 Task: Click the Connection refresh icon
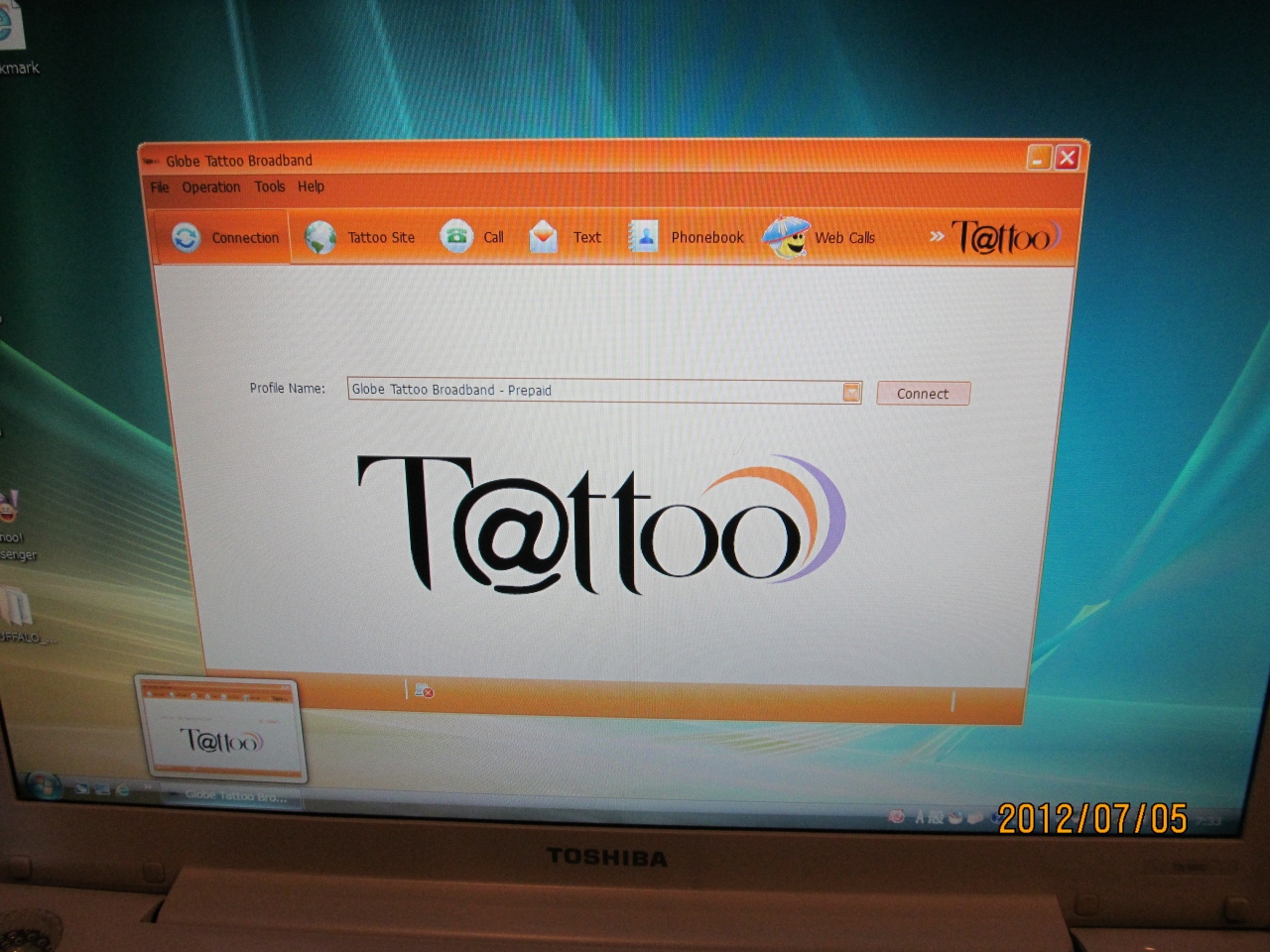[x=187, y=238]
